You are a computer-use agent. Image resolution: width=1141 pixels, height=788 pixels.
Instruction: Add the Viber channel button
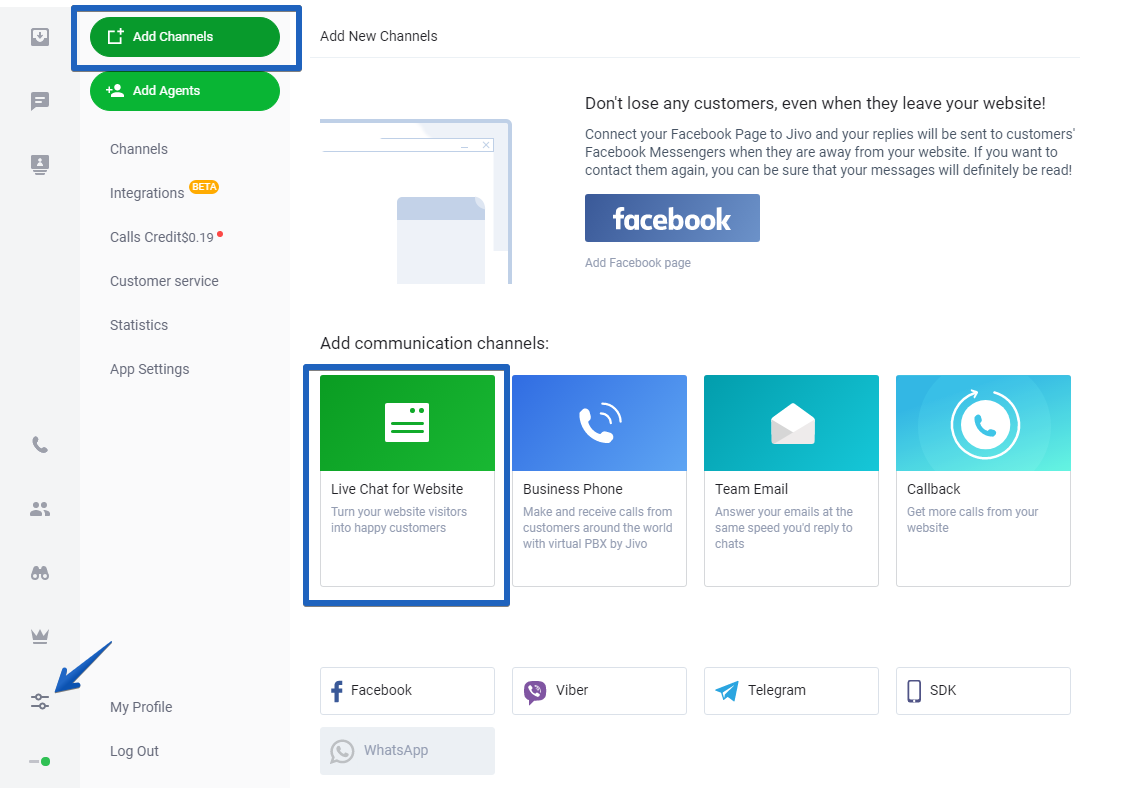point(600,691)
